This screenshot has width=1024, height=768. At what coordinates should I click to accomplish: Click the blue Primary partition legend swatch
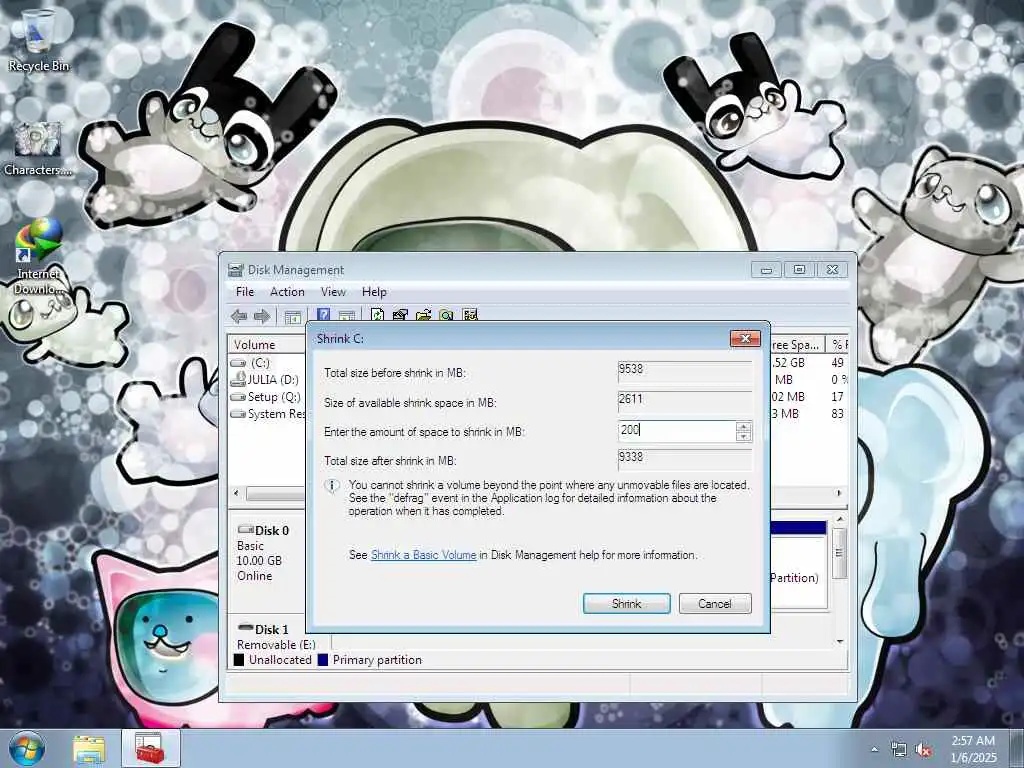point(323,660)
